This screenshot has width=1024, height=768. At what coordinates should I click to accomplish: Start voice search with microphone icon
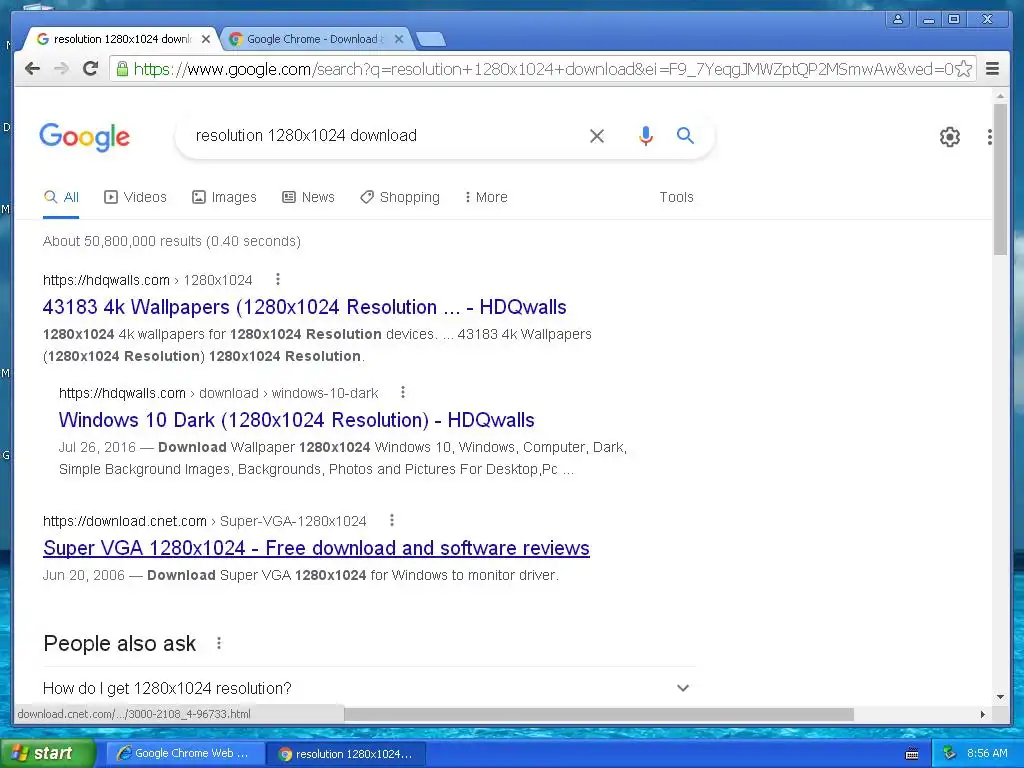[645, 136]
